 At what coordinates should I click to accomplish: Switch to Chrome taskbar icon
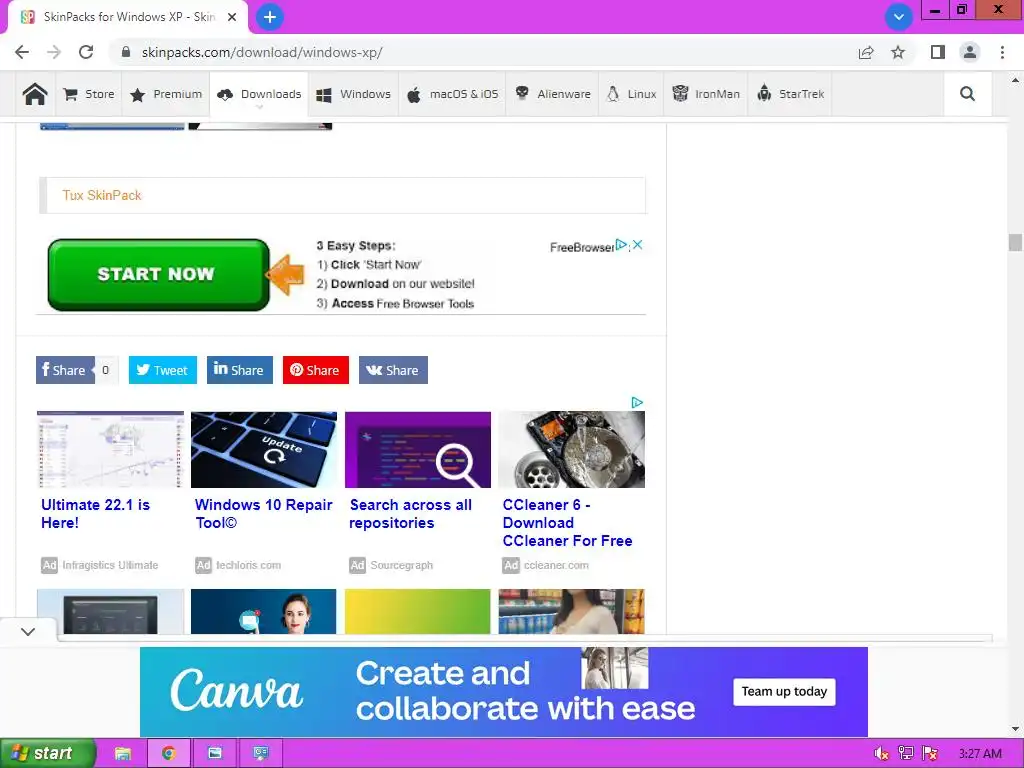point(169,753)
